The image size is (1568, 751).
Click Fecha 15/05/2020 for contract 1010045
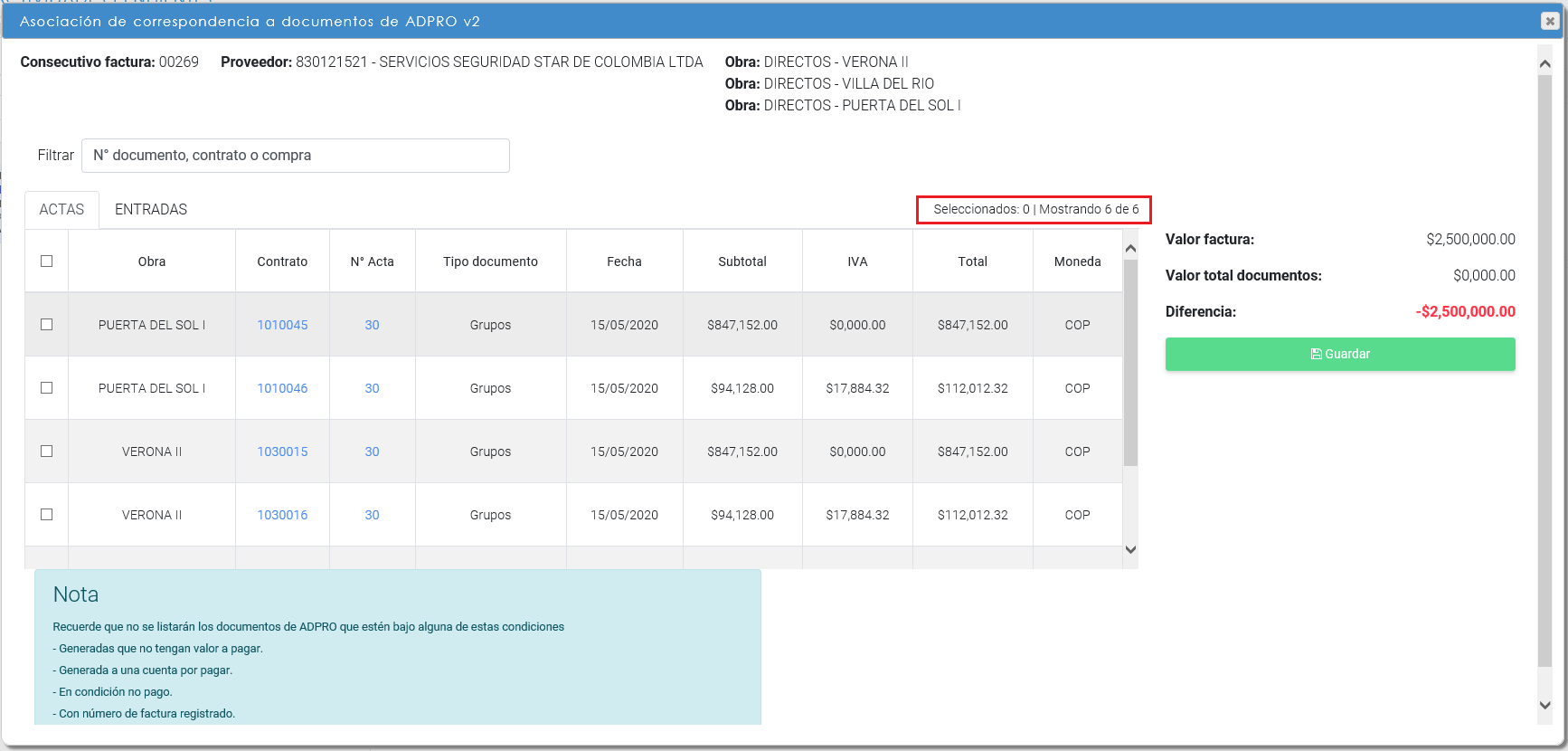pyautogui.click(x=624, y=325)
